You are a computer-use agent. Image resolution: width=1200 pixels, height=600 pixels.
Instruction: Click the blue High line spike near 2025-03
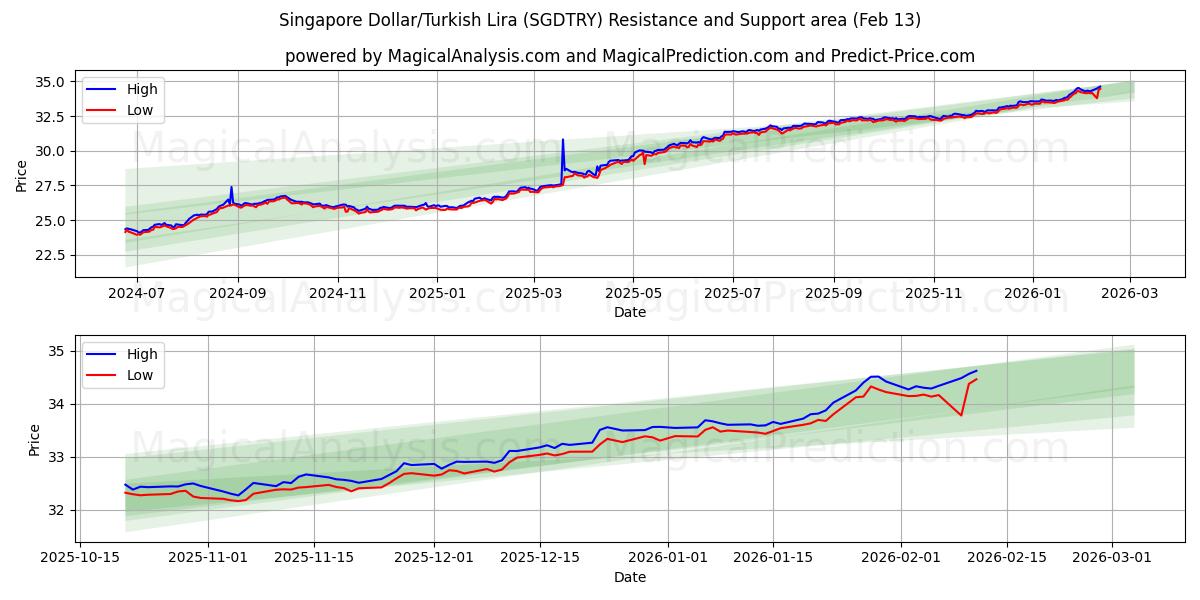[564, 142]
